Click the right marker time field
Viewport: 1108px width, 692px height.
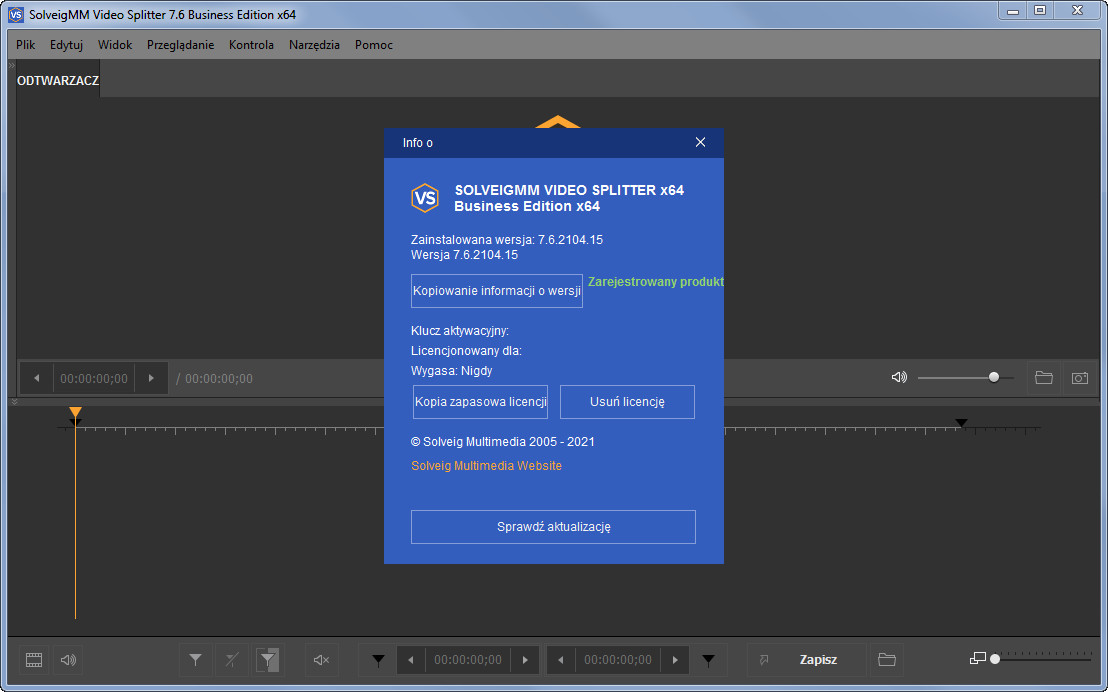click(x=618, y=660)
